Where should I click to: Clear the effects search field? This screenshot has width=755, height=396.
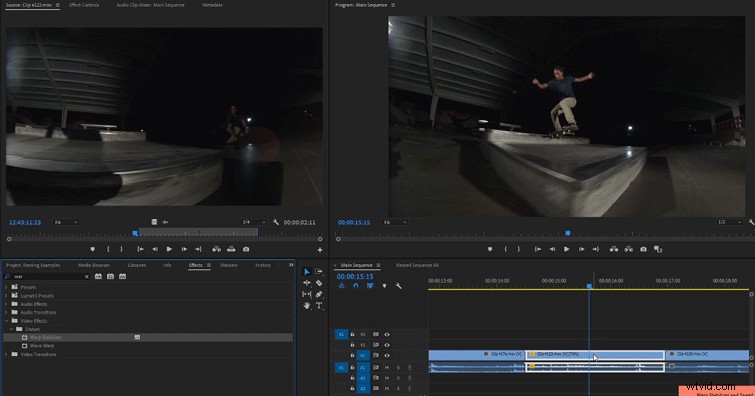(x=87, y=277)
